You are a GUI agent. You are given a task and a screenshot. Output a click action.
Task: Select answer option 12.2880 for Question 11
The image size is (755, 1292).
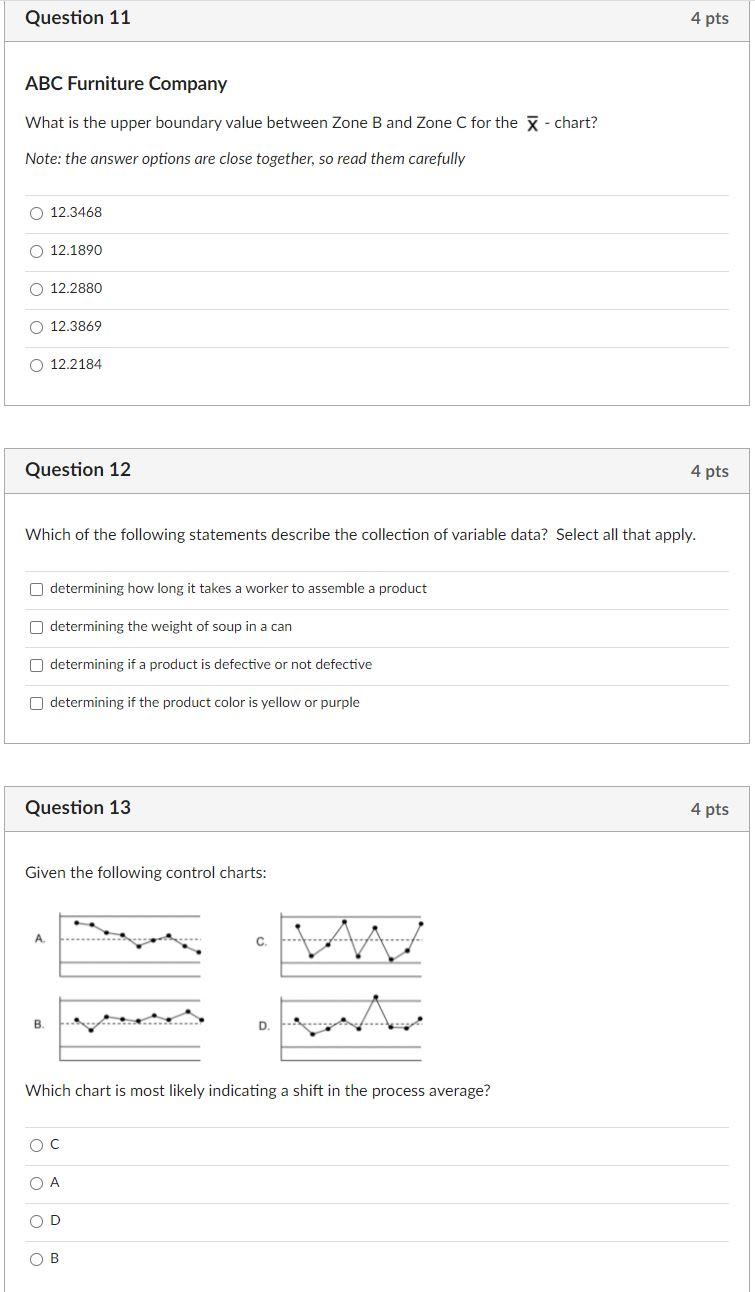click(36, 288)
